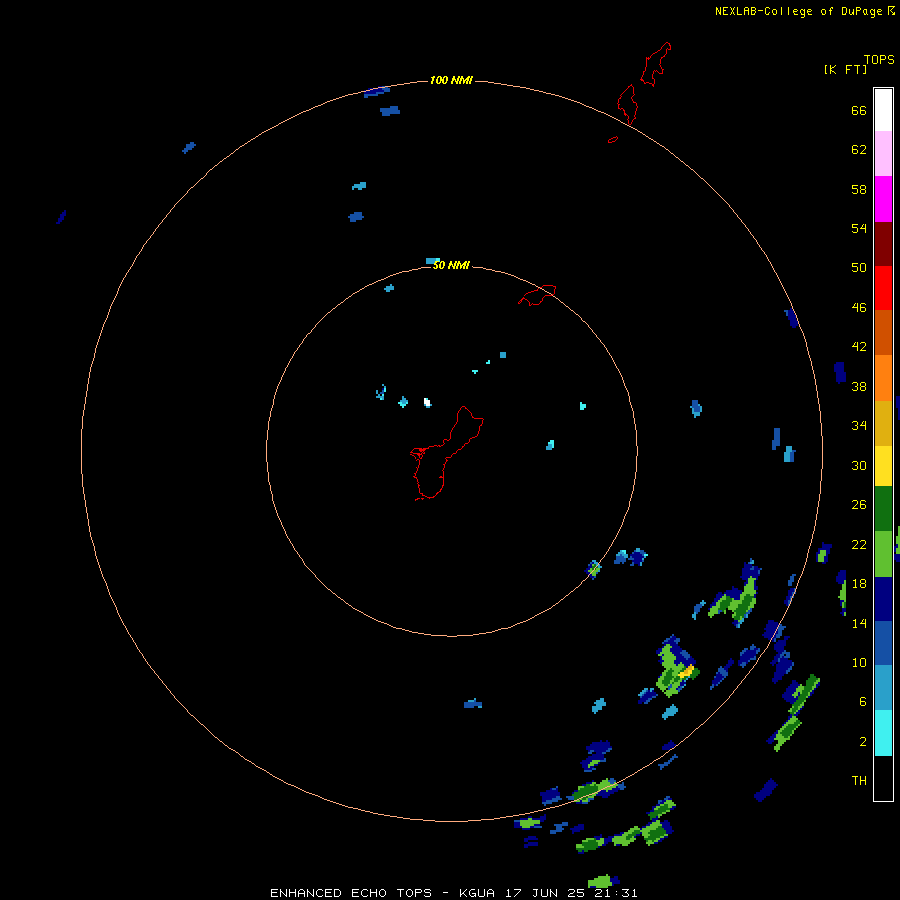
Task: Click the legend value 10
Action: click(x=859, y=662)
